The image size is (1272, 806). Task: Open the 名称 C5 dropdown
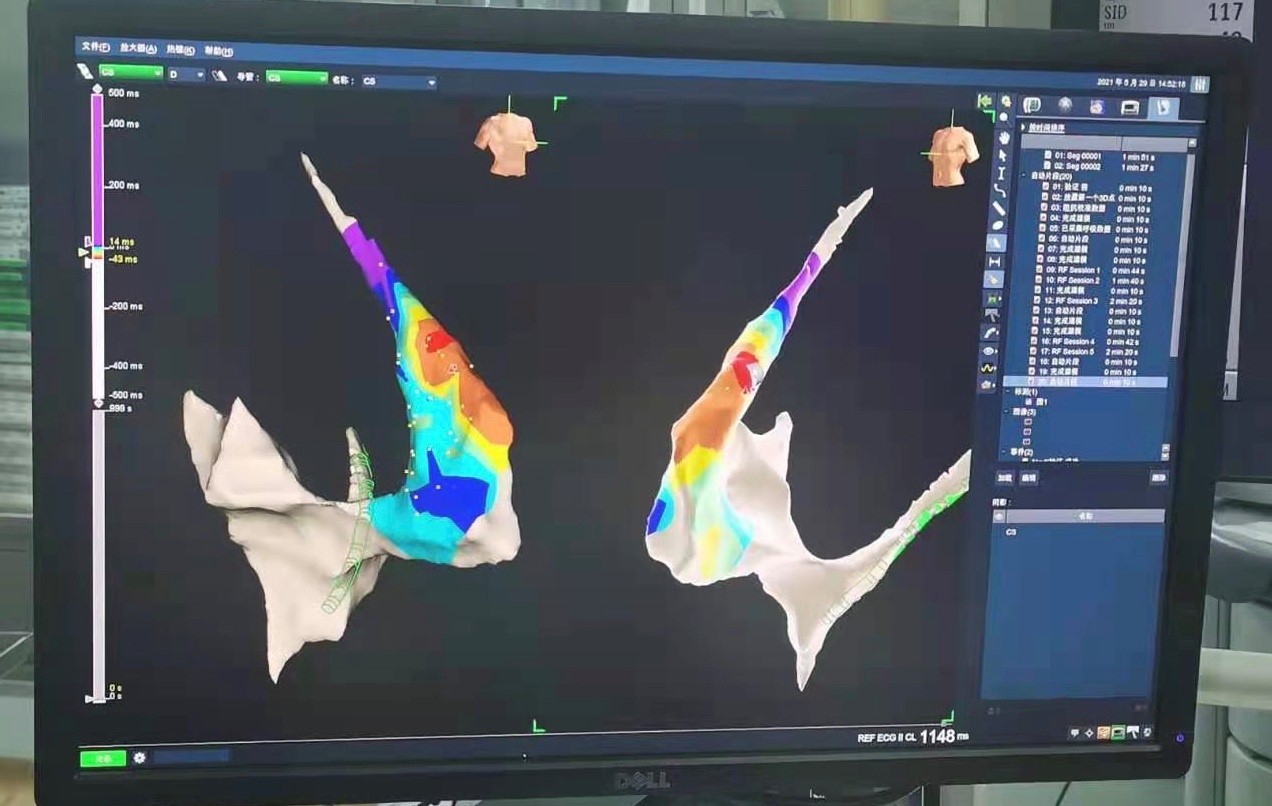[x=399, y=81]
